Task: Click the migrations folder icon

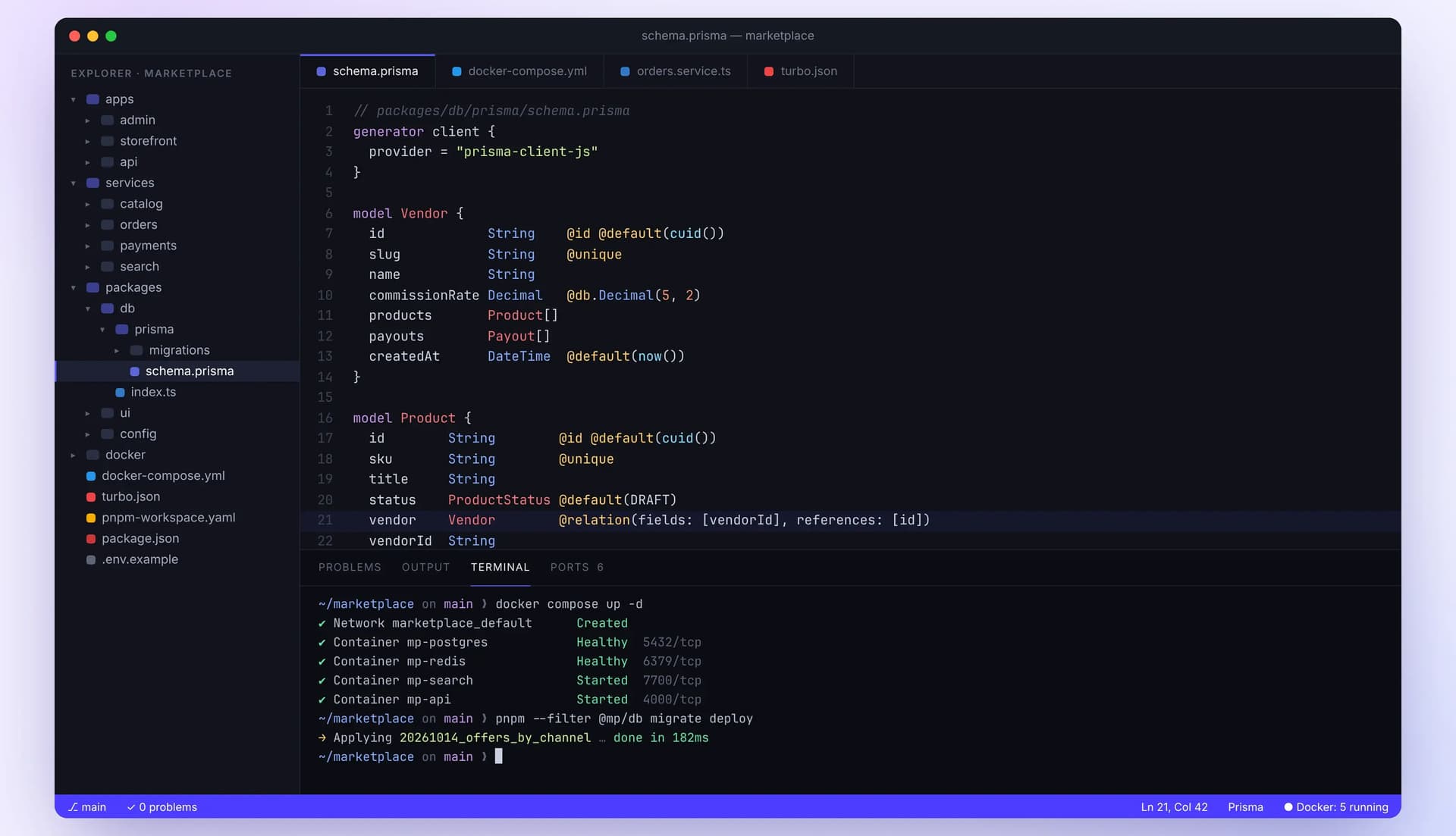Action: tap(136, 350)
